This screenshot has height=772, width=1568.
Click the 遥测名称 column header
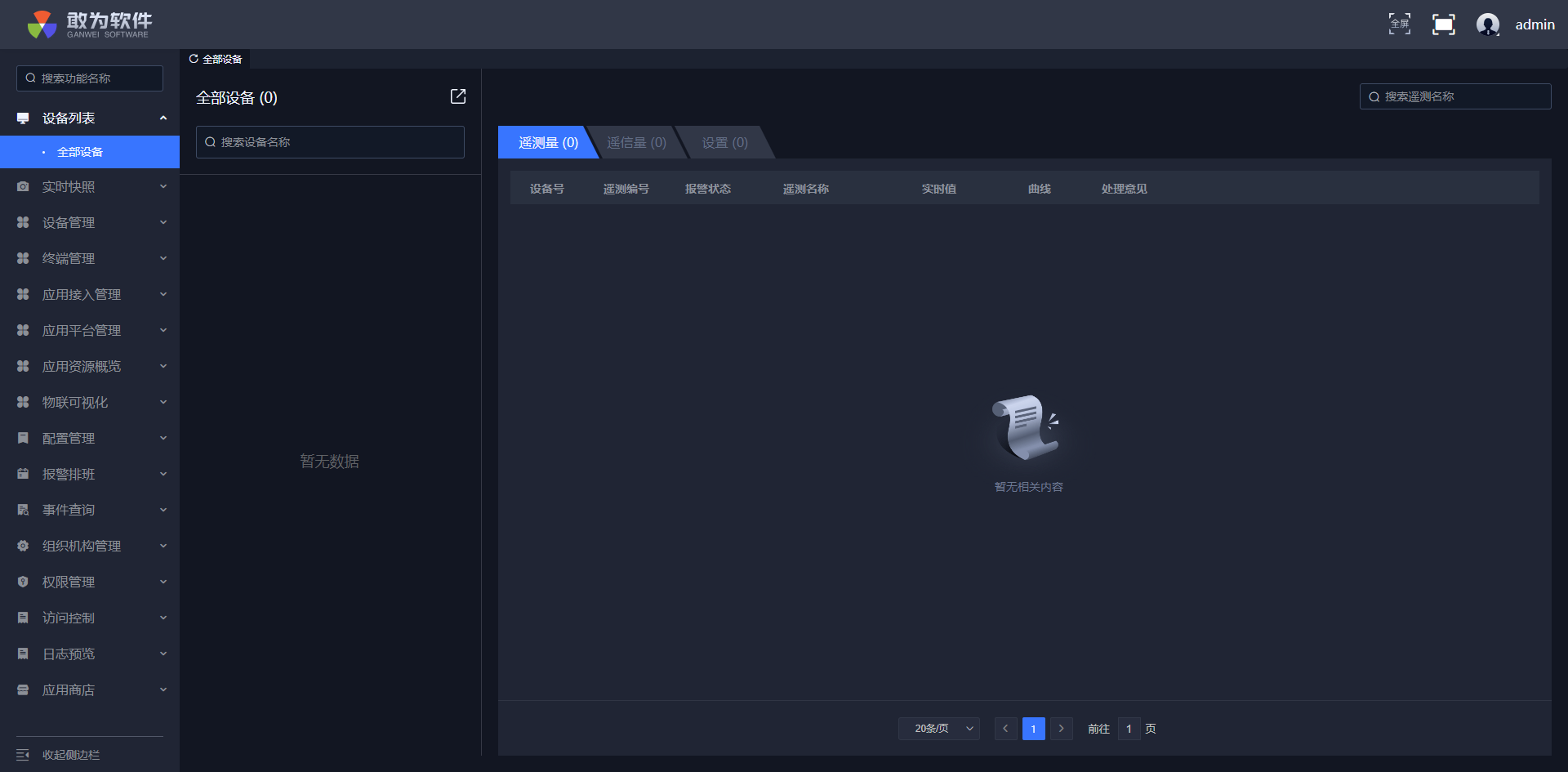point(806,189)
